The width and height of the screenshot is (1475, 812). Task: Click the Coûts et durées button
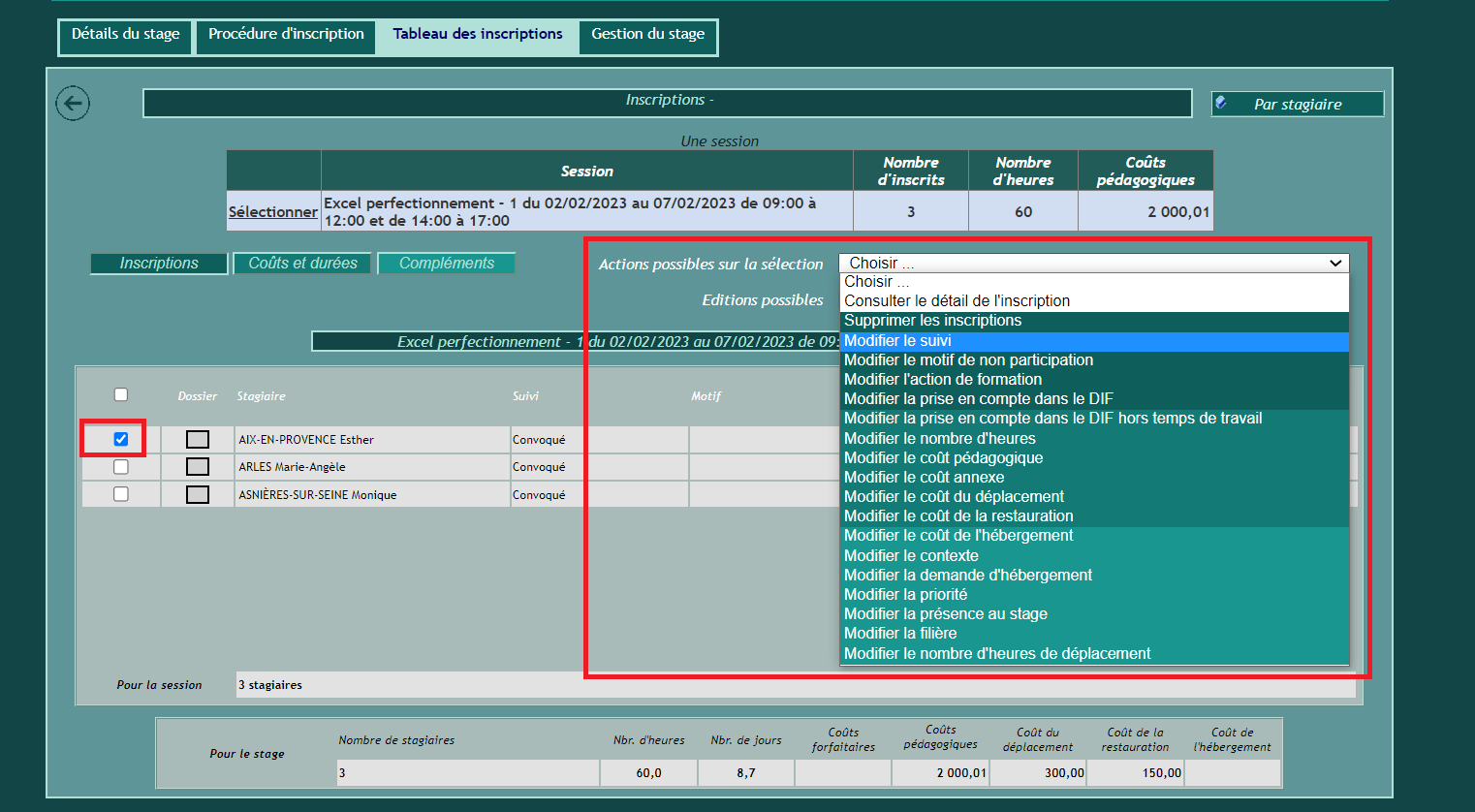click(x=302, y=264)
